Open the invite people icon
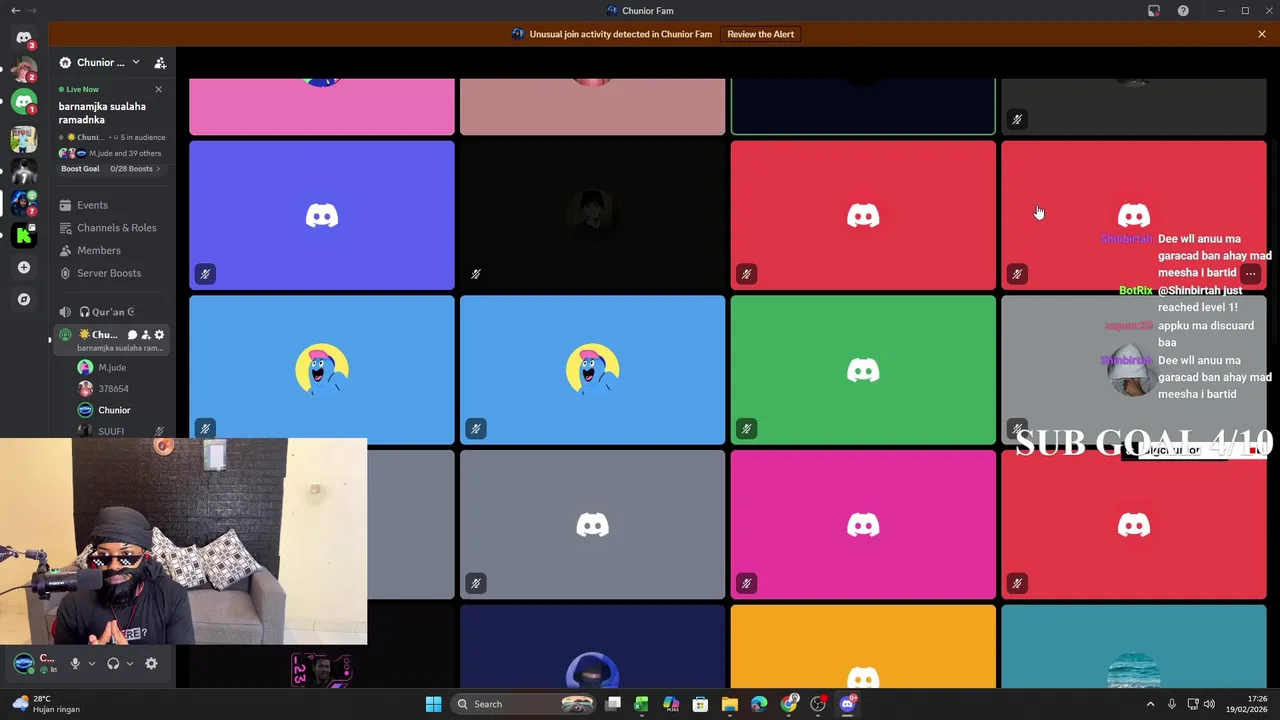 tap(160, 62)
